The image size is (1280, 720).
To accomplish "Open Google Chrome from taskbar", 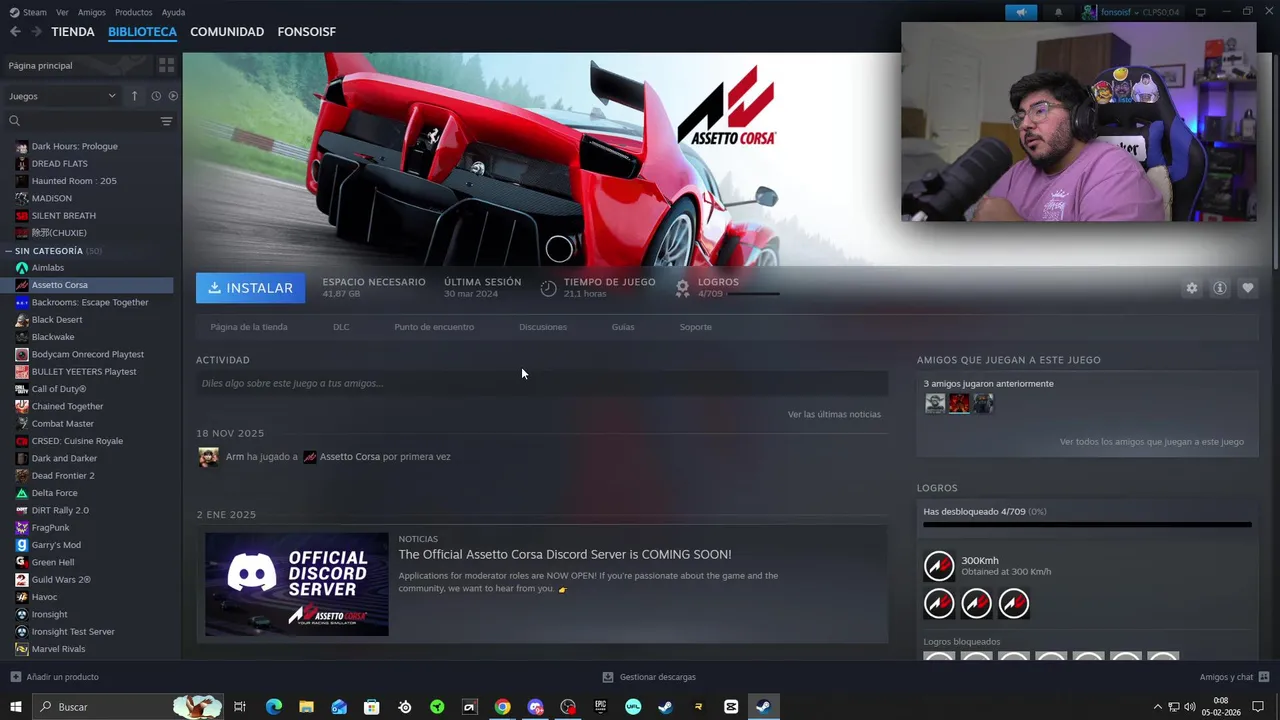I will [x=502, y=707].
